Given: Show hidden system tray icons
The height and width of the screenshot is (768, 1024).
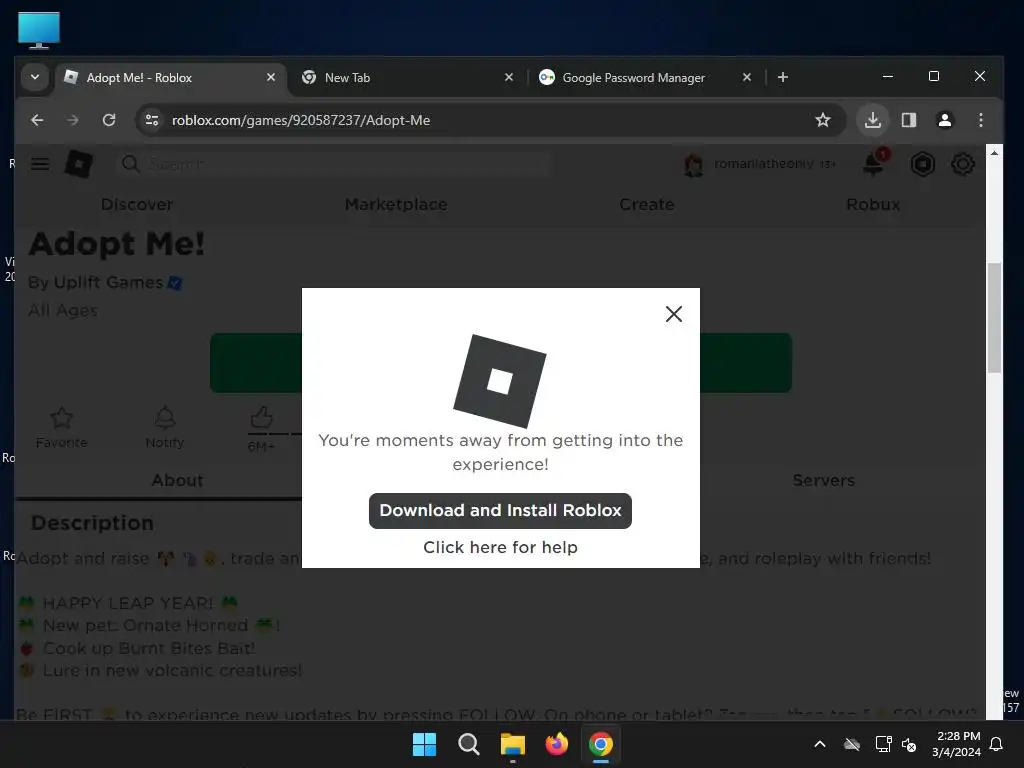Looking at the screenshot, I should pos(820,744).
